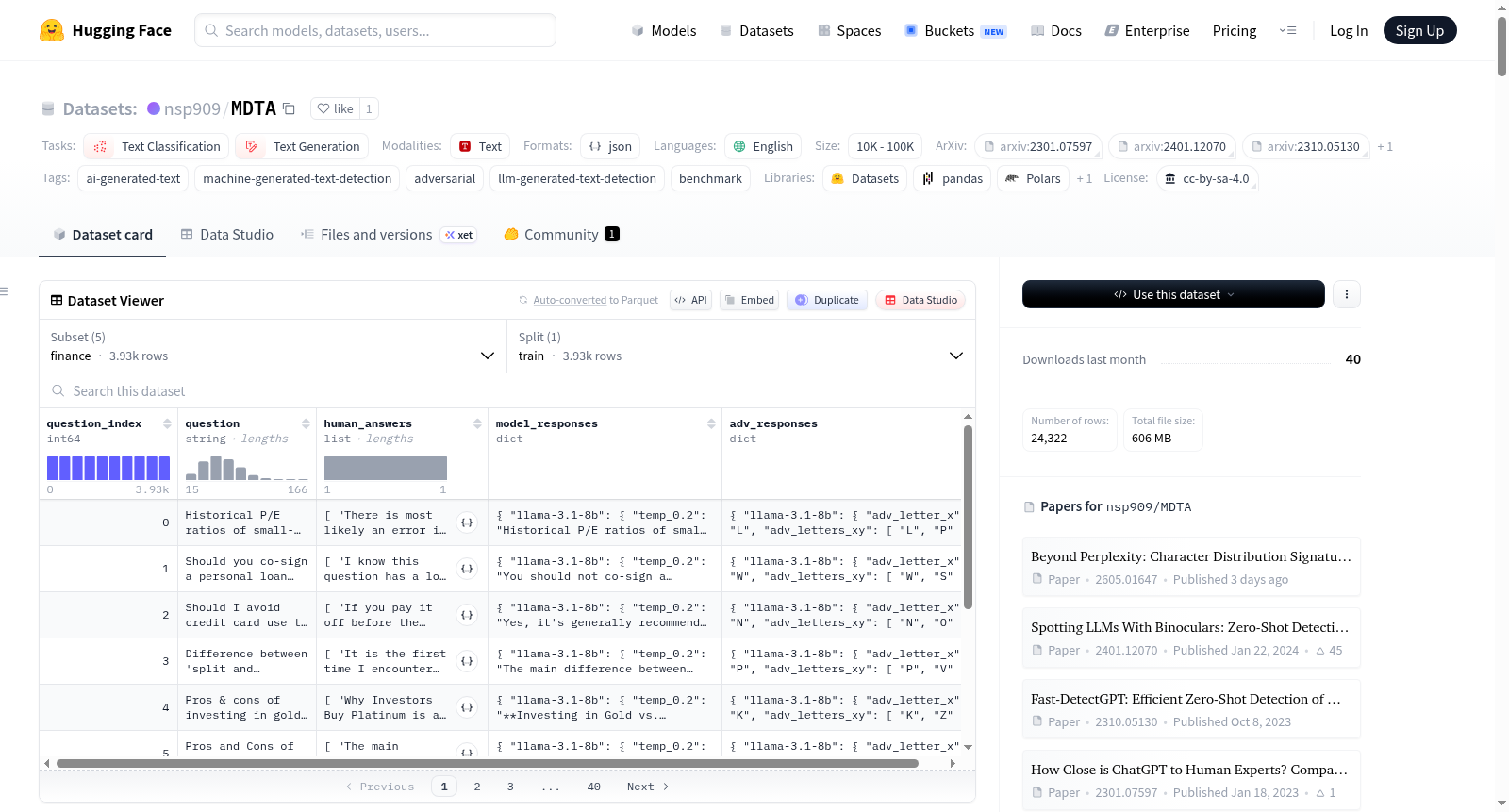Open the Text Classification task tag
This screenshot has width=1509, height=812.
(x=157, y=146)
